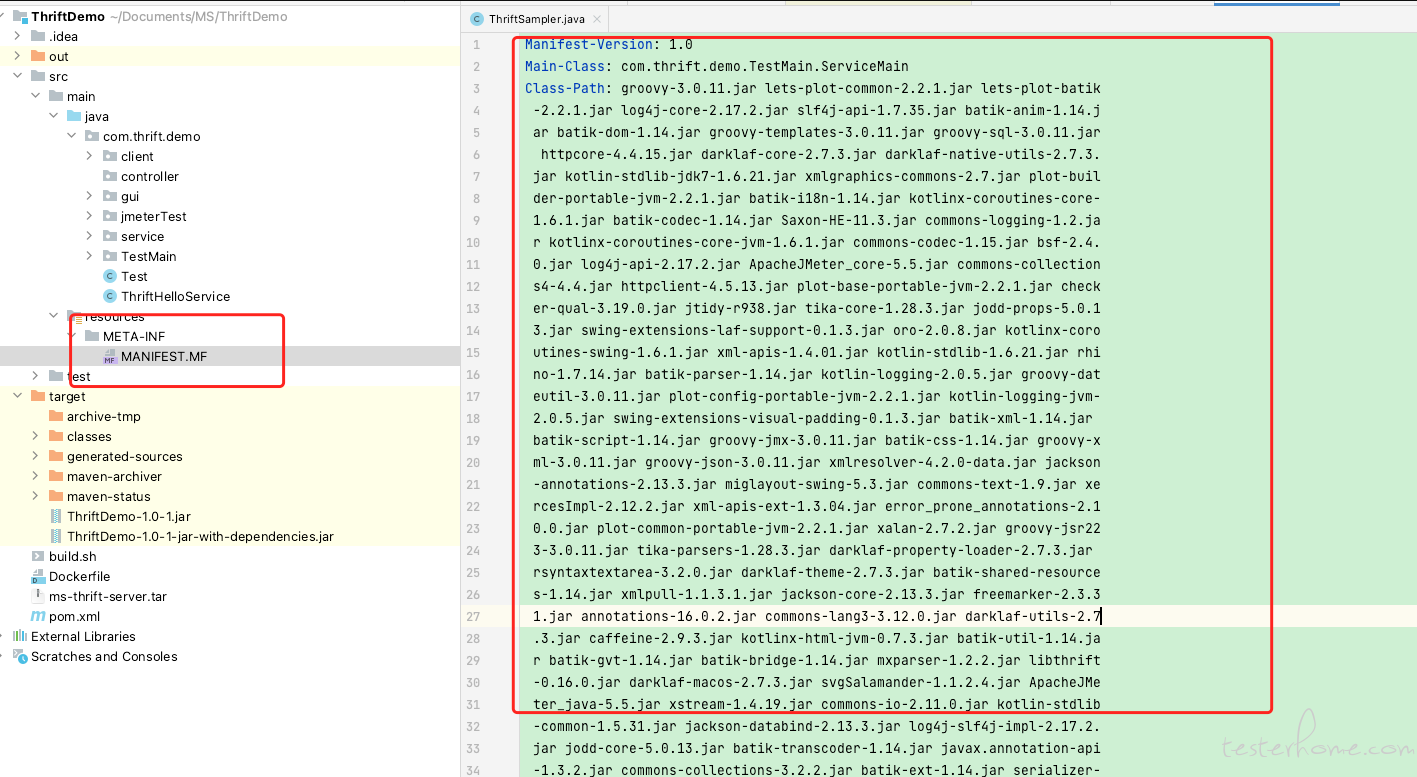The height and width of the screenshot is (777, 1417).
Task: Click 'com.thrift.demo.TestMain.ServiceMain' value
Action: [x=765, y=66]
